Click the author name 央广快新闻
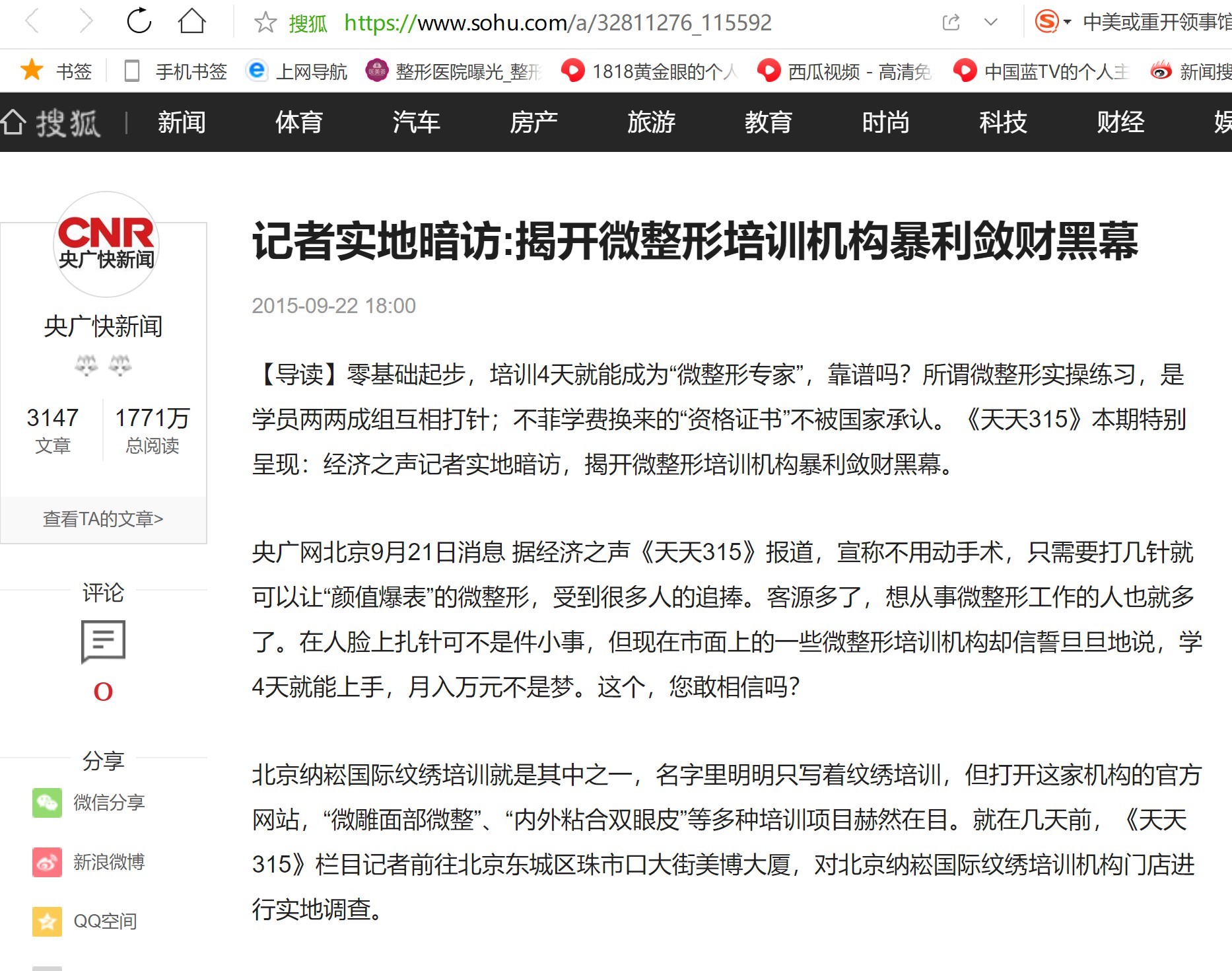 103,326
